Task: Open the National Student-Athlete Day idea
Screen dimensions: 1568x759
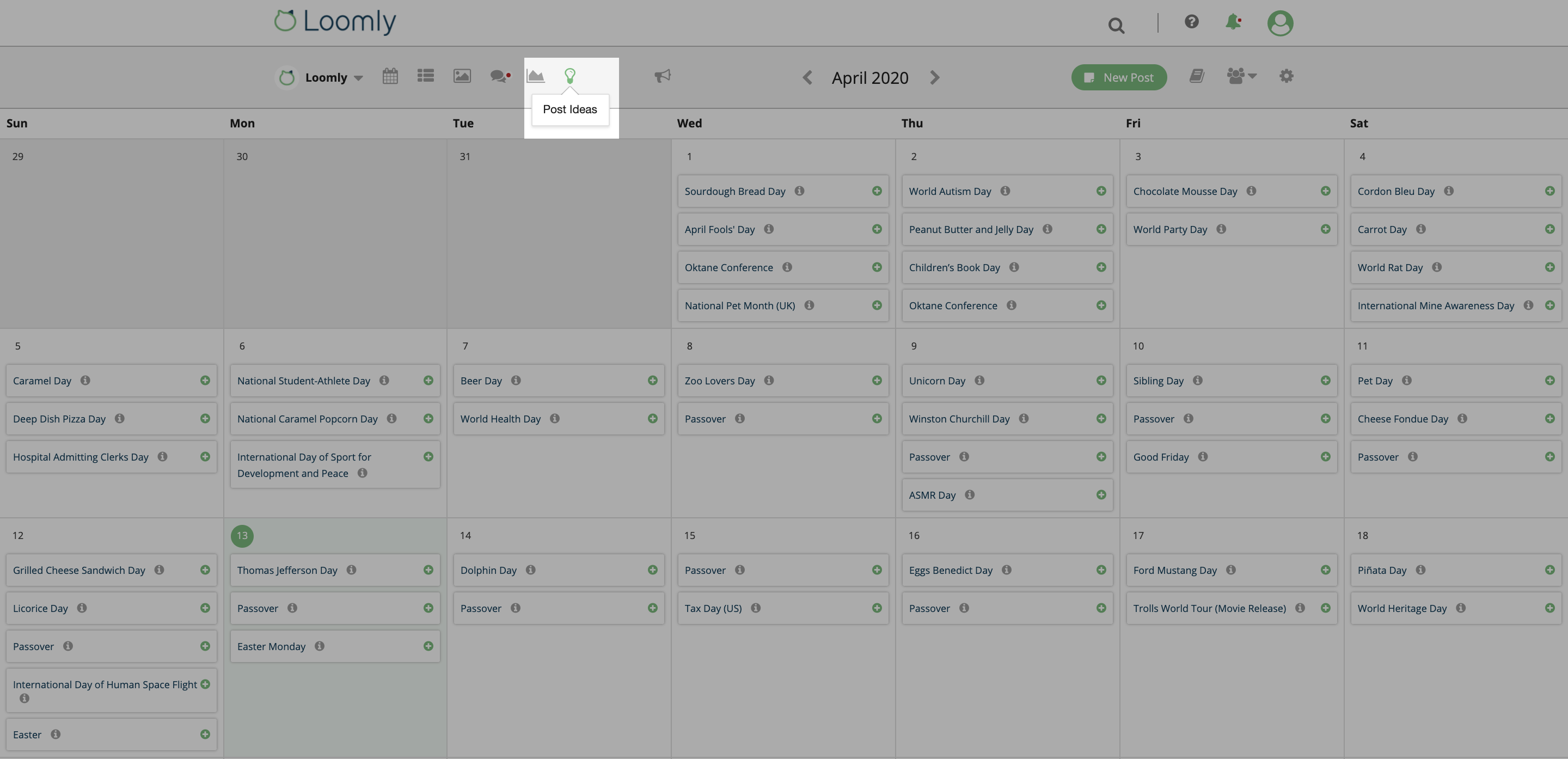Action: pos(335,381)
